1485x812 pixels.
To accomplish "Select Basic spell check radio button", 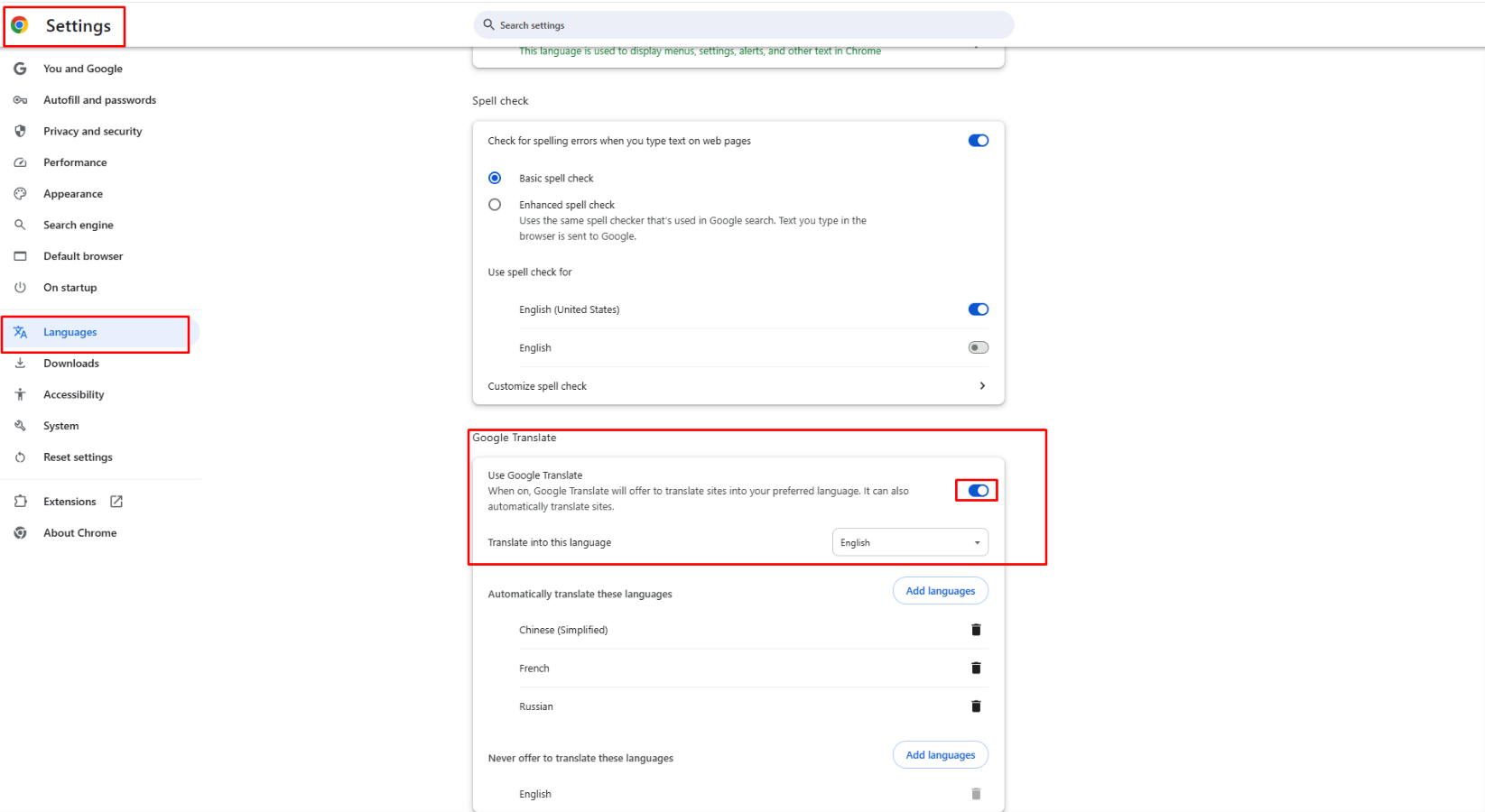I will 495,178.
